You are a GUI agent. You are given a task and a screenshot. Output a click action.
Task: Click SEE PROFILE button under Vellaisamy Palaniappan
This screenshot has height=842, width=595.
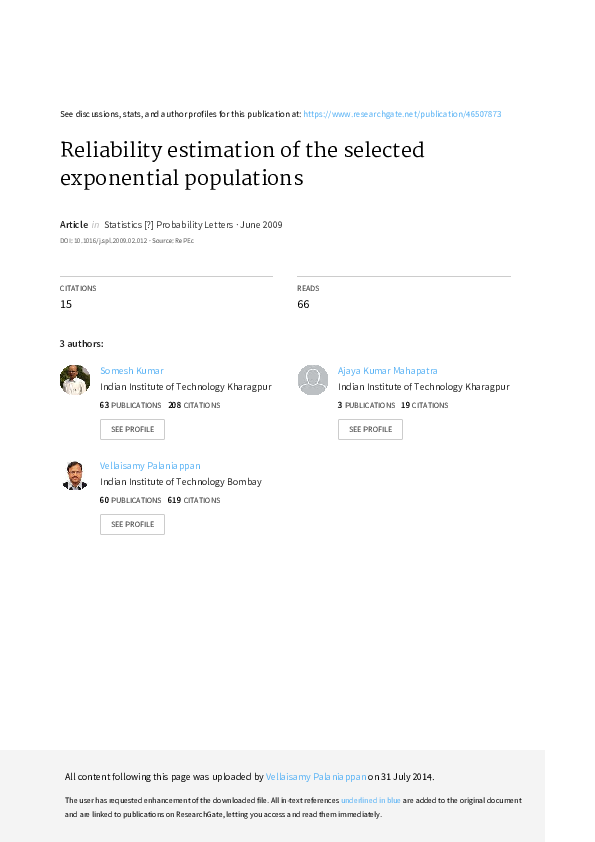pos(132,524)
